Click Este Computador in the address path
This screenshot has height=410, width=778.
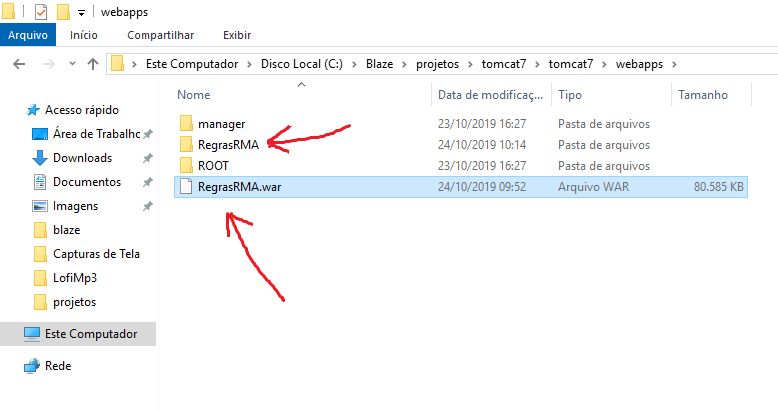[x=192, y=64]
